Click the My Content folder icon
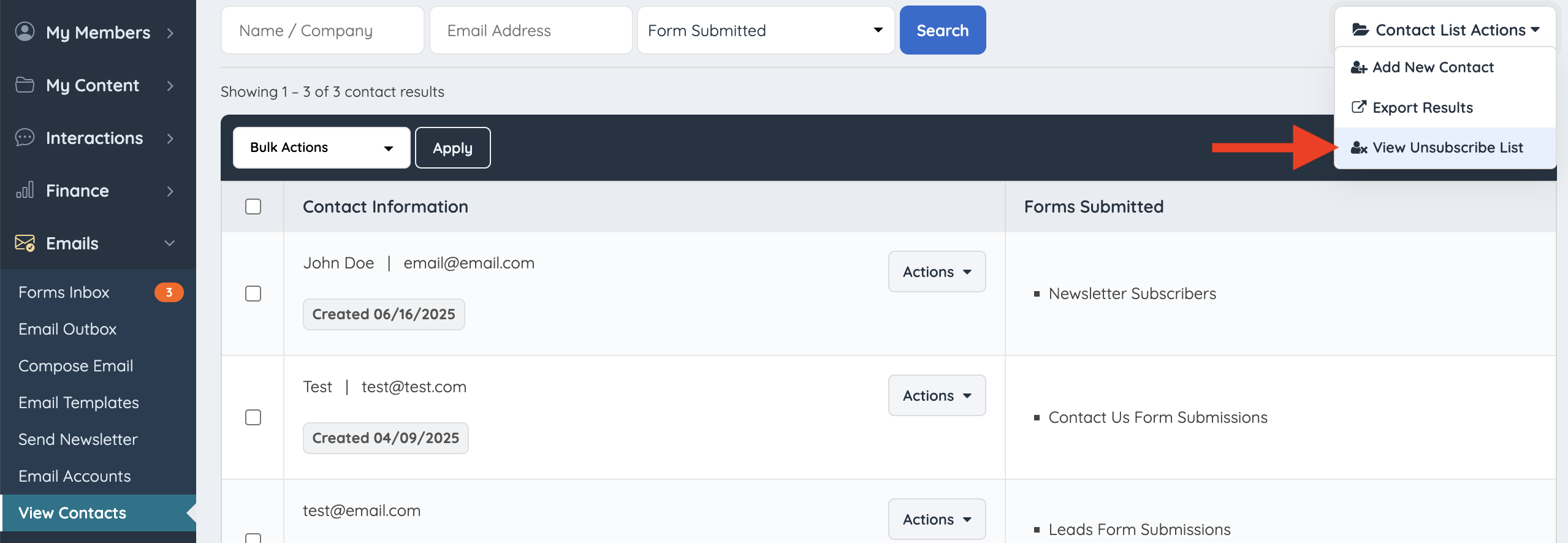1568x543 pixels. [25, 85]
